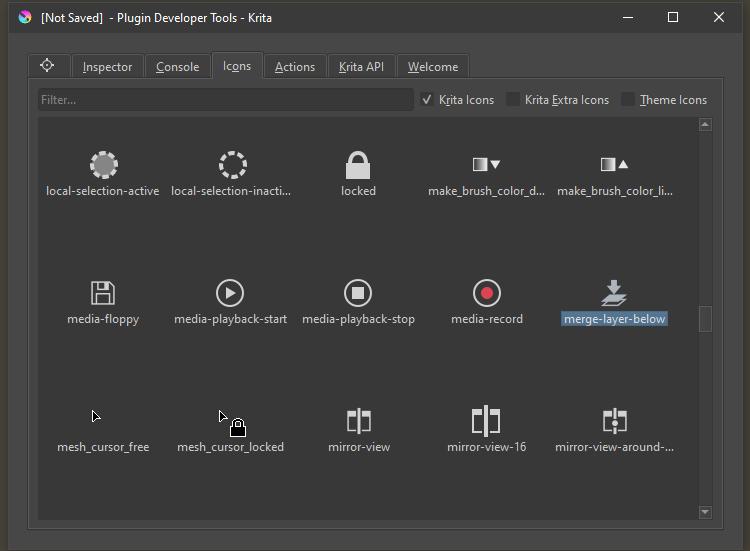Switch to the Inspector tab
Viewport: 750px width, 551px height.
107,67
